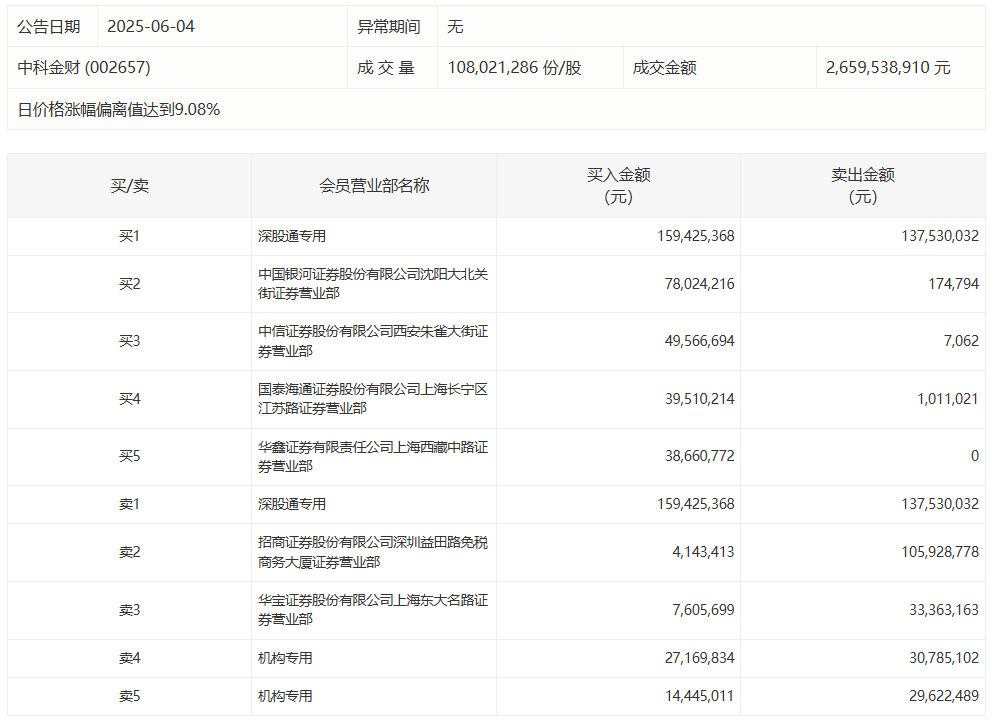
Task: Click the 会员营业部名称 column header
Action: [x=374, y=186]
